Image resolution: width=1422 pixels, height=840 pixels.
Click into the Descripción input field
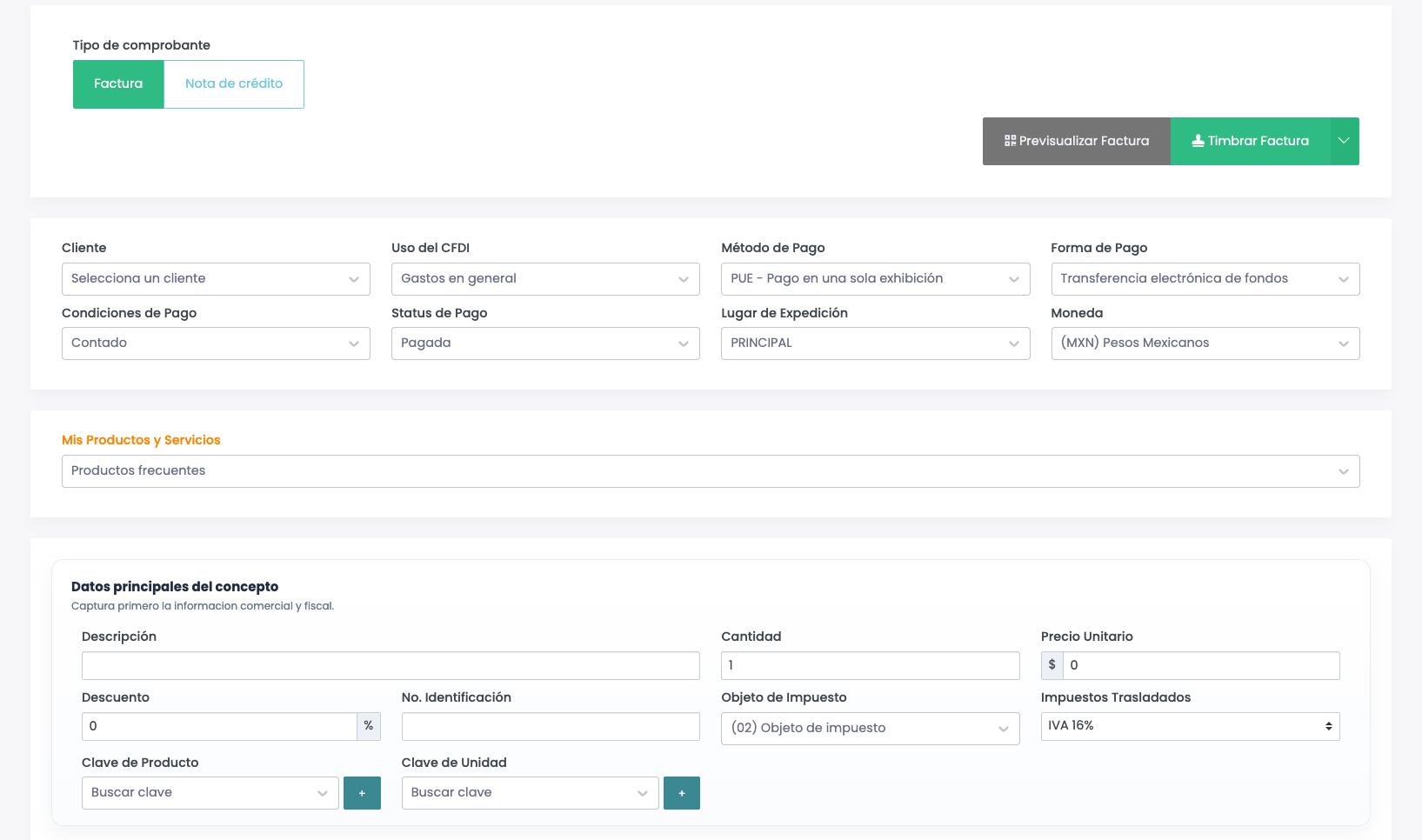pyautogui.click(x=391, y=665)
